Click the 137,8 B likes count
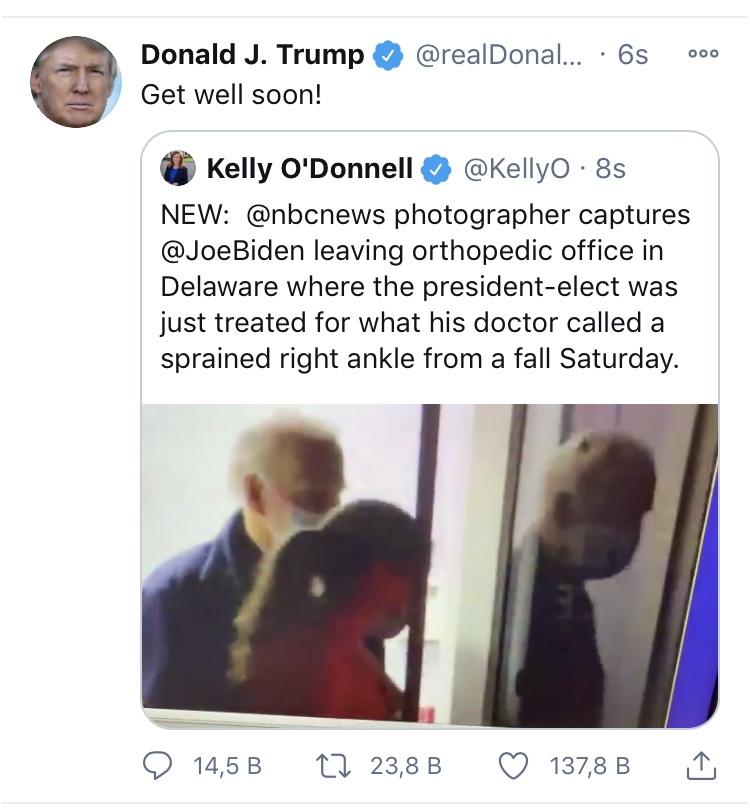This screenshot has width=750, height=808. pyautogui.click(x=590, y=766)
